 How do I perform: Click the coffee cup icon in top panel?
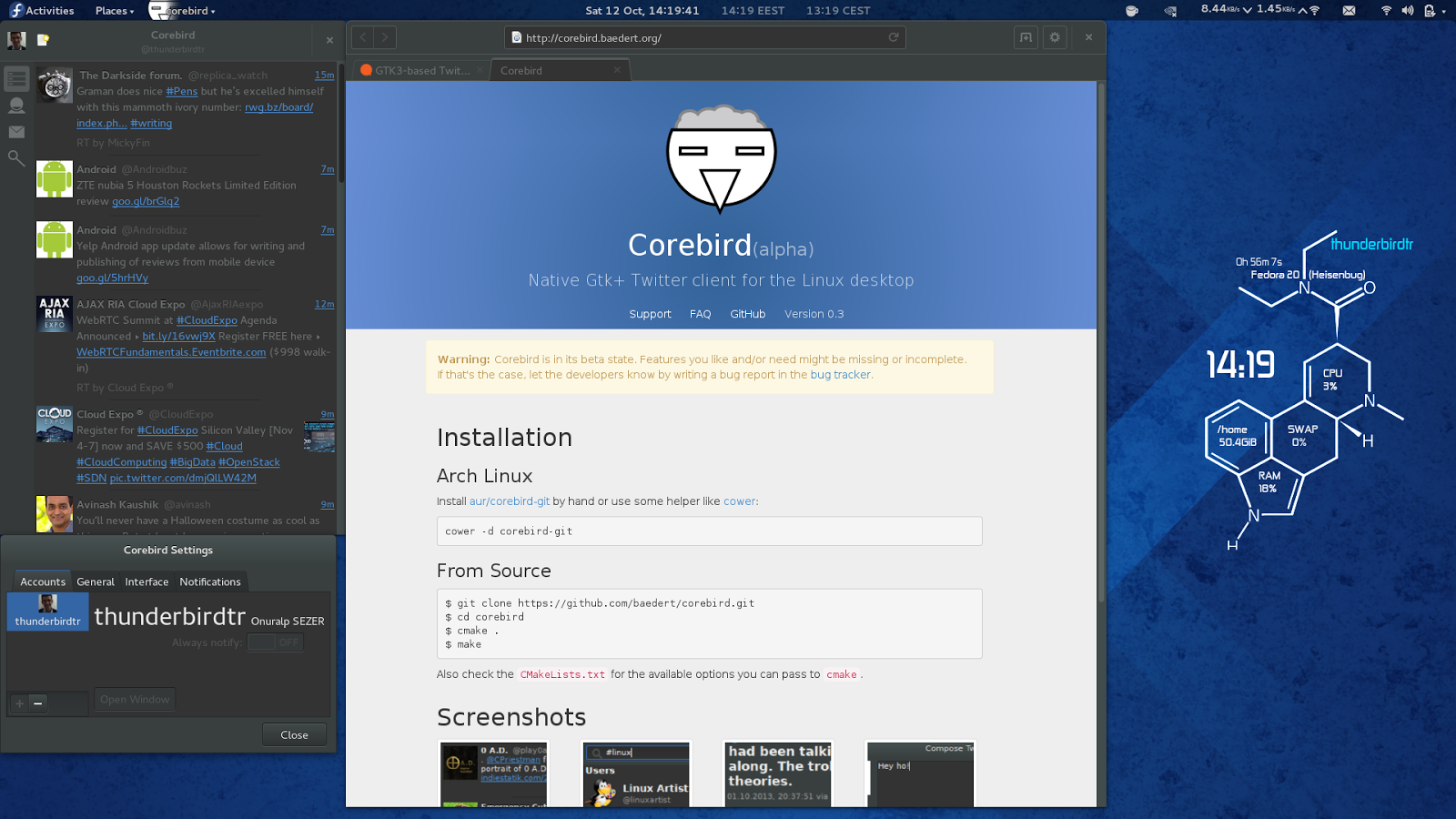coord(1132,11)
